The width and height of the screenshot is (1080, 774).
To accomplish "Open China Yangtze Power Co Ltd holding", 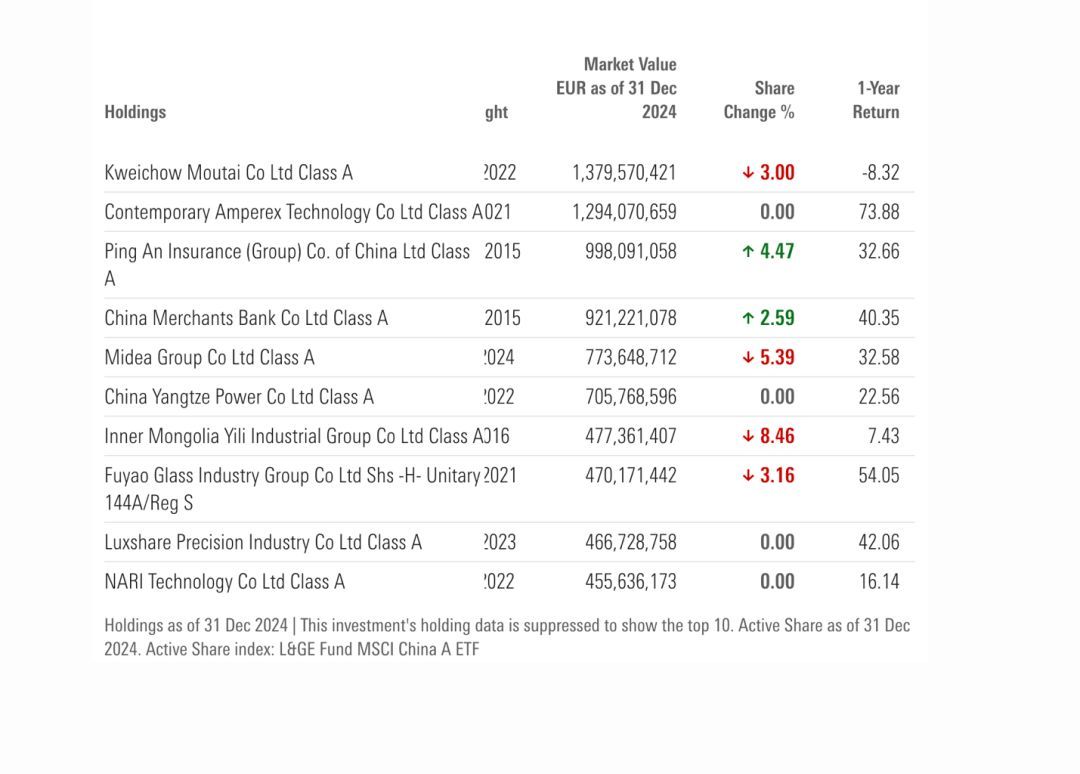I will (x=238, y=397).
